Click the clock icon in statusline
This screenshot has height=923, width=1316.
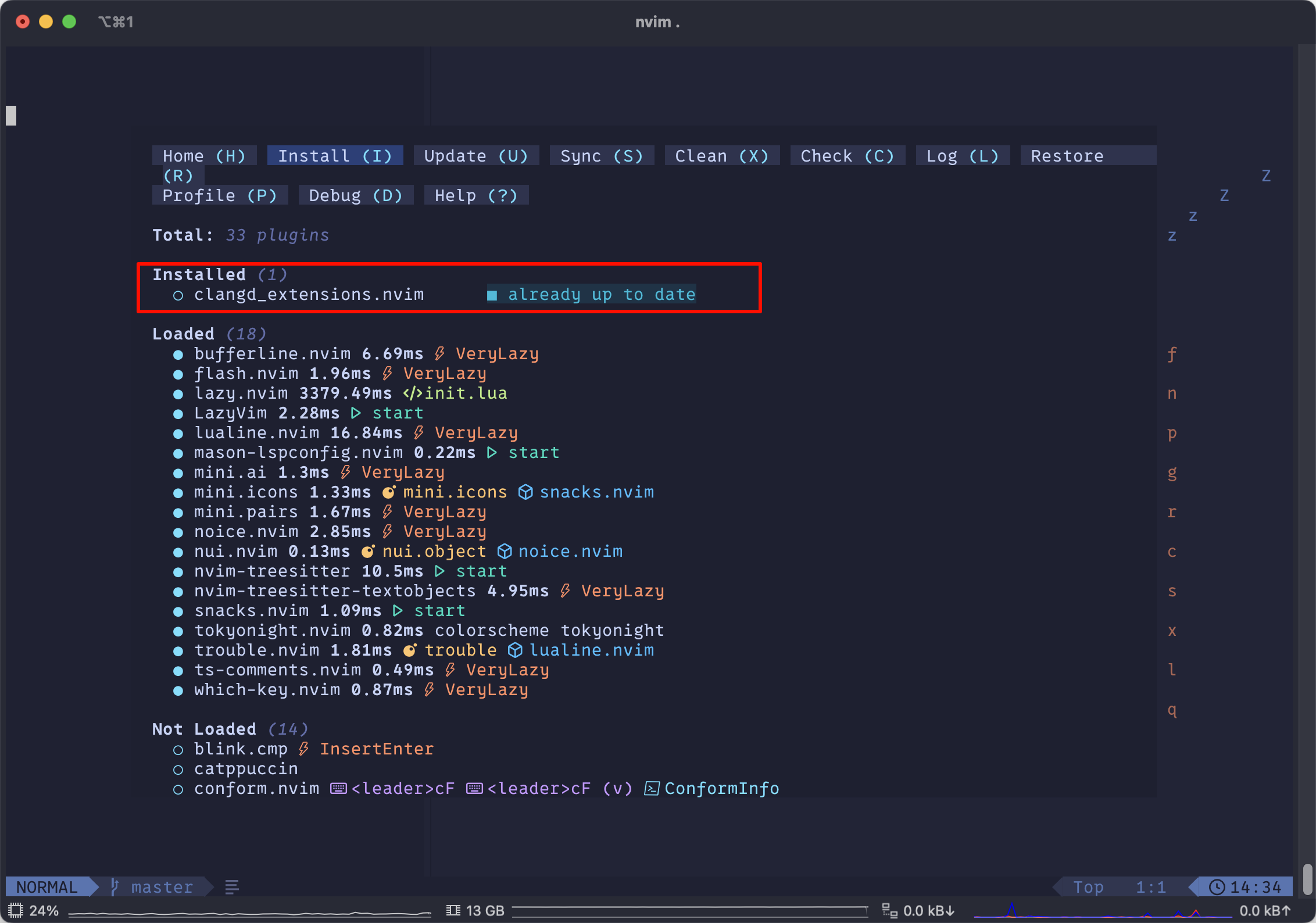[x=1217, y=887]
